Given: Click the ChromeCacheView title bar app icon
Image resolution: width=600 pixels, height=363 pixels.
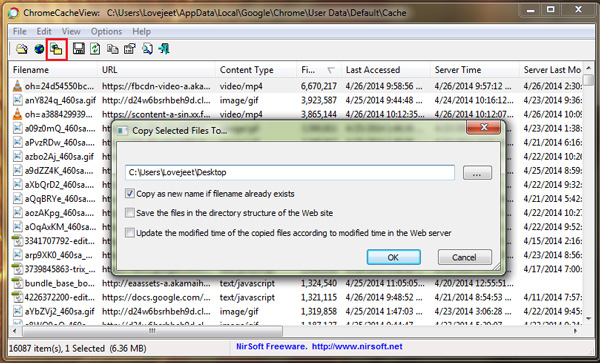Looking at the screenshot, I should click(13, 13).
